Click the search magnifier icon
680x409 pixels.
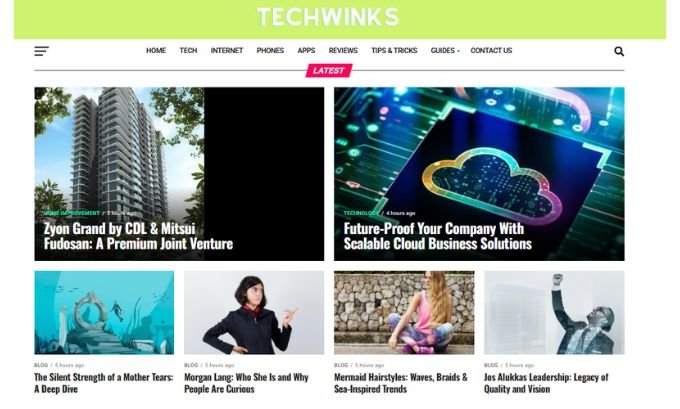(x=619, y=51)
